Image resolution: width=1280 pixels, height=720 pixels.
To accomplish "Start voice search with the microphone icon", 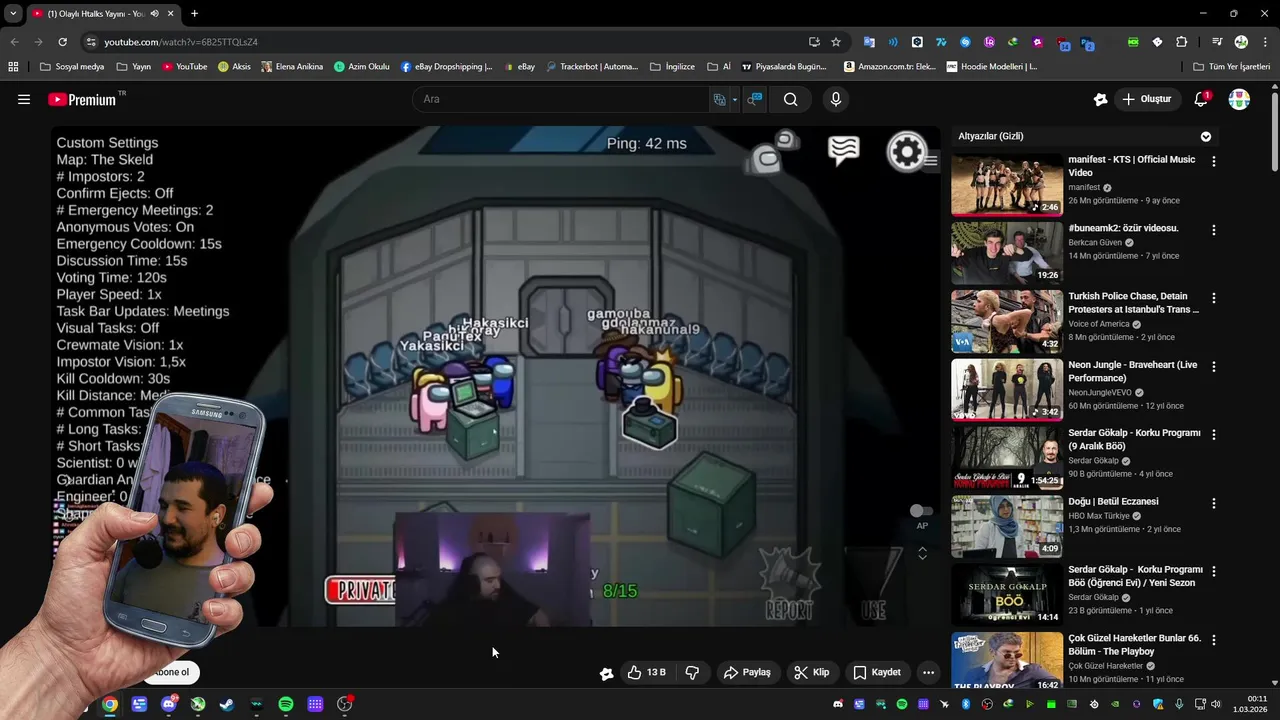I will tap(836, 99).
